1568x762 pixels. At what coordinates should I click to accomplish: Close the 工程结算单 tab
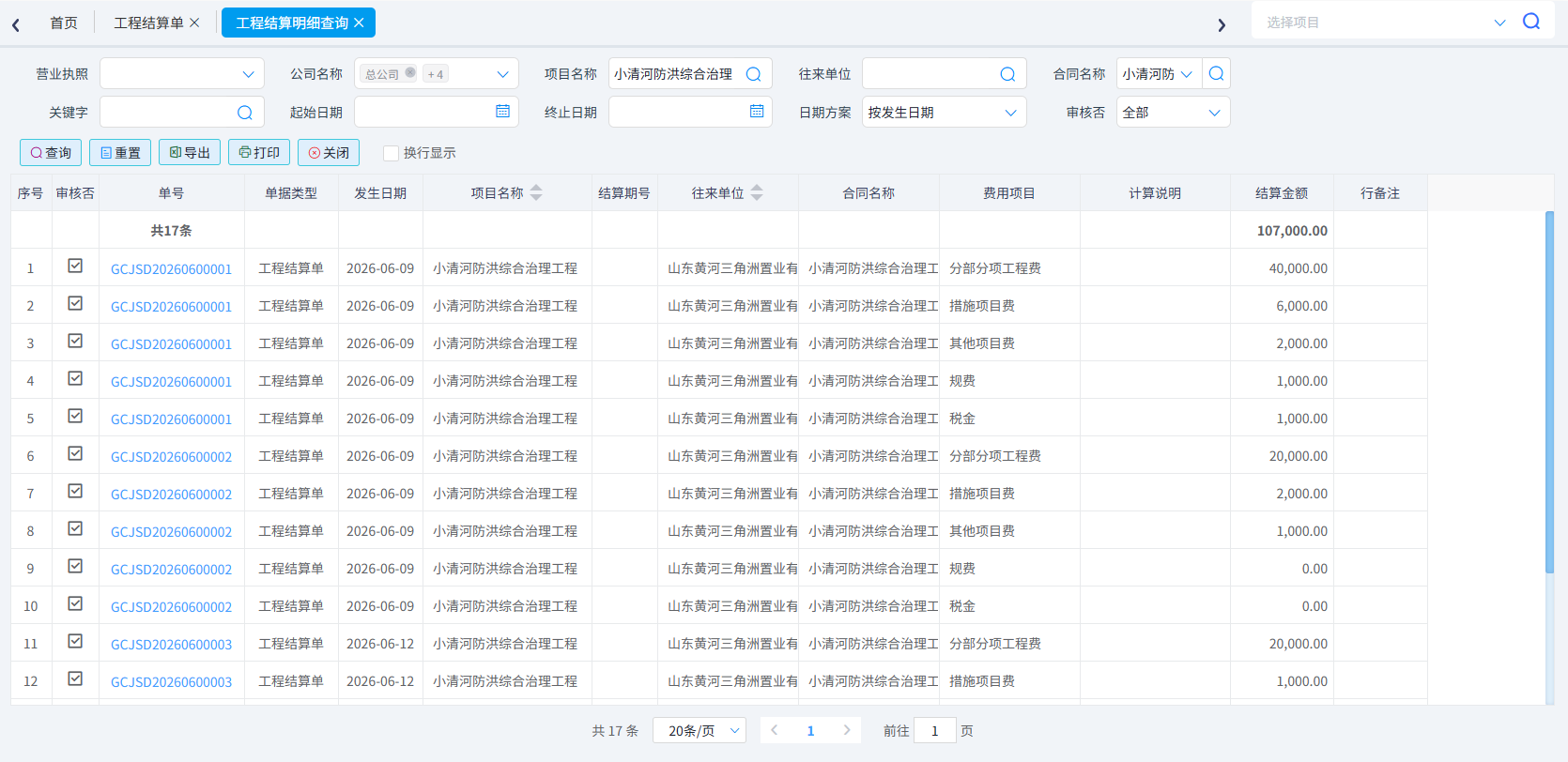tap(194, 23)
